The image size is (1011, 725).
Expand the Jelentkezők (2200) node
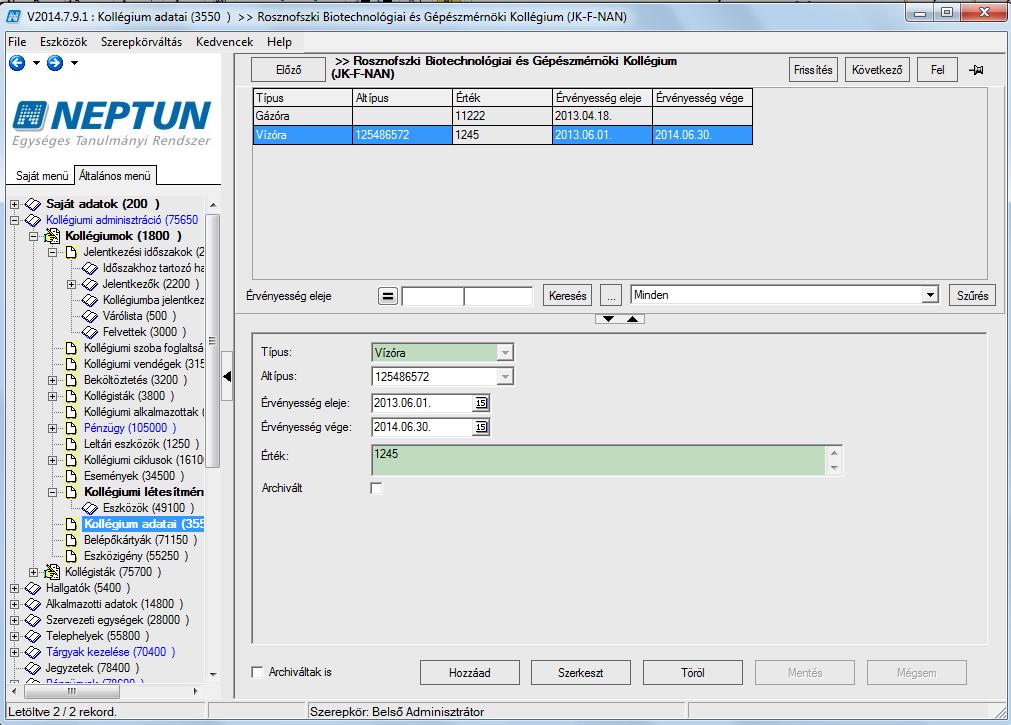tap(72, 284)
